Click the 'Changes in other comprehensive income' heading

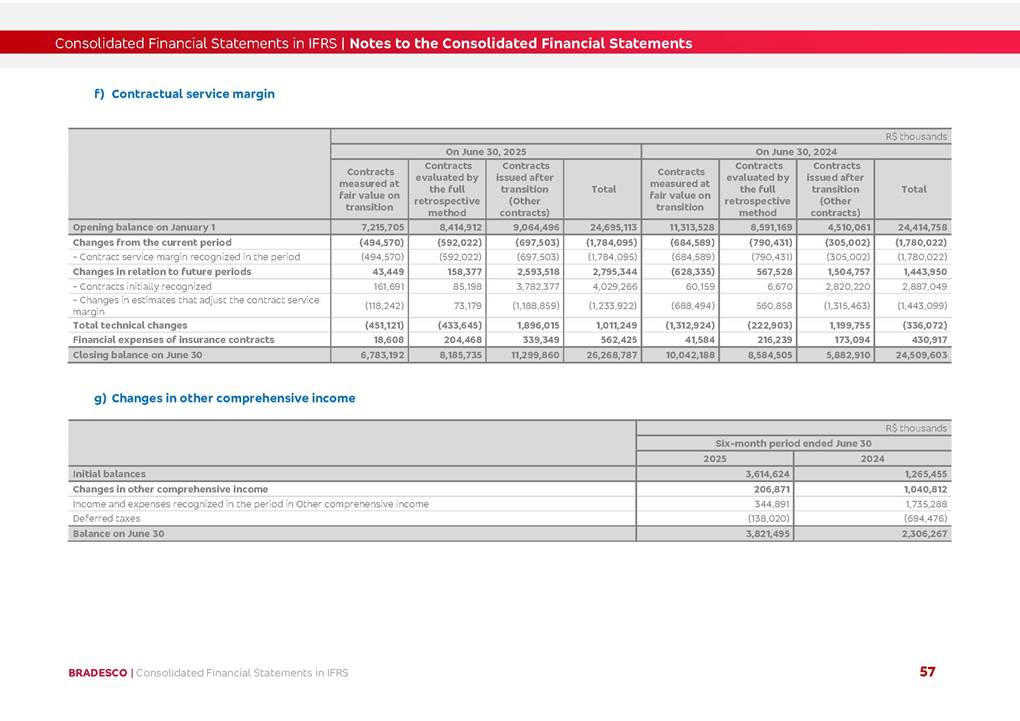point(233,398)
